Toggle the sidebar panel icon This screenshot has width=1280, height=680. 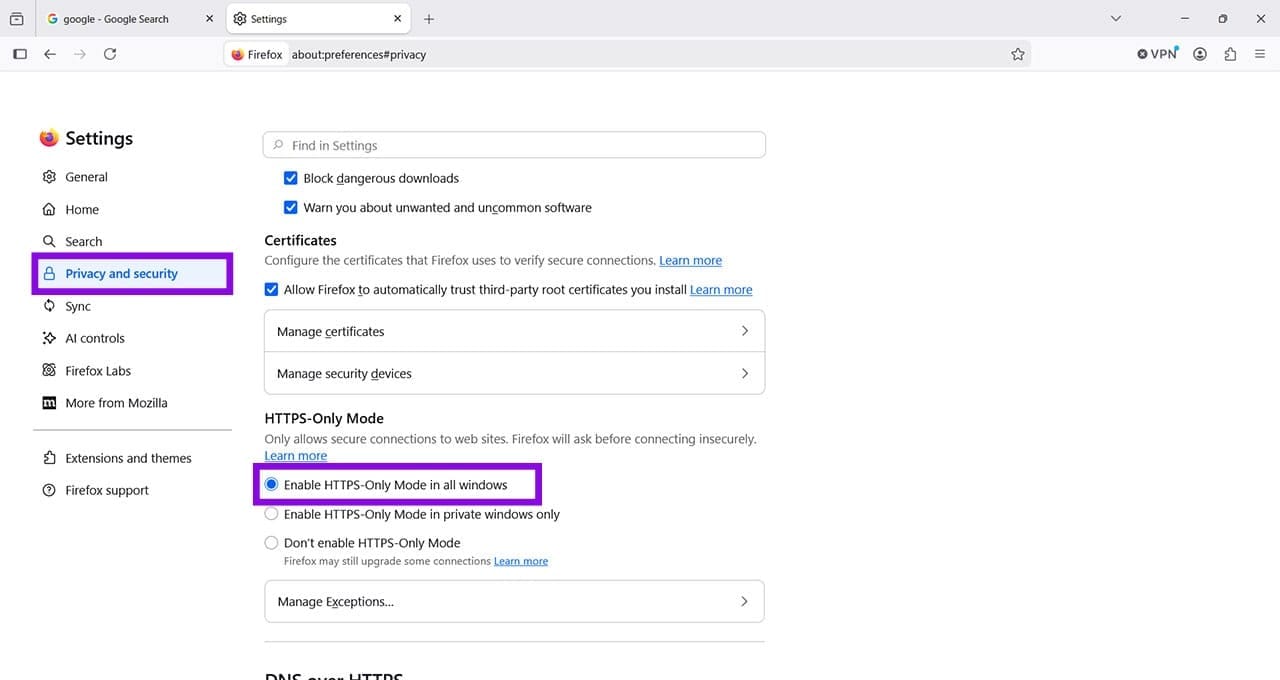point(19,54)
